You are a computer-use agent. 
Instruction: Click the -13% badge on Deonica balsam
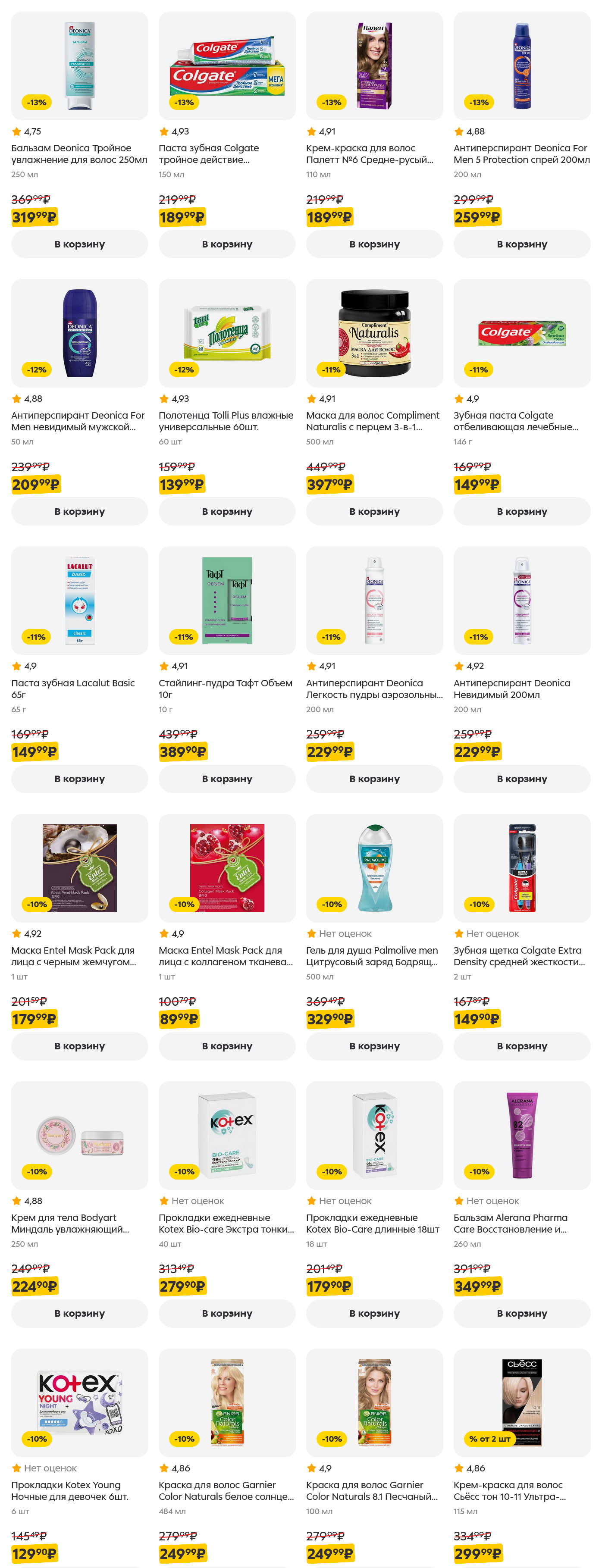tap(37, 103)
